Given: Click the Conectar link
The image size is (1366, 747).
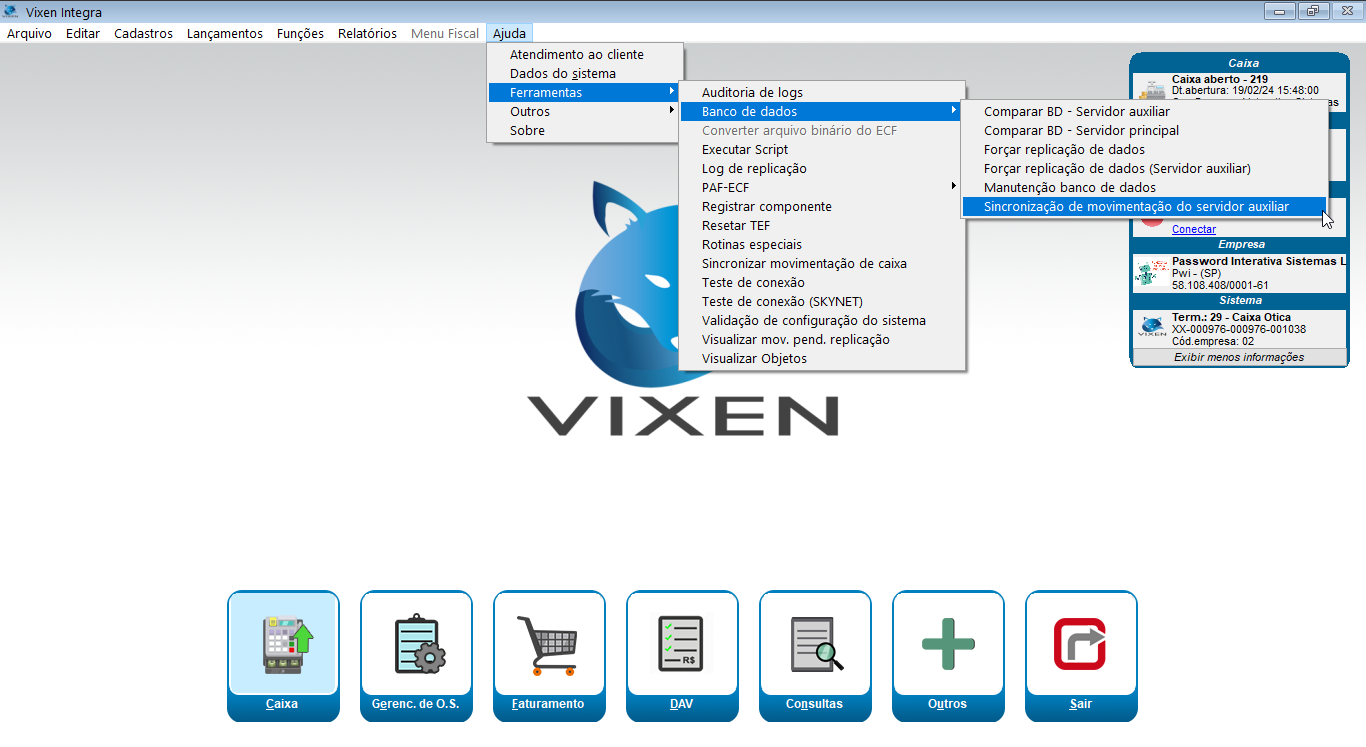Looking at the screenshot, I should pyautogui.click(x=1193, y=229).
